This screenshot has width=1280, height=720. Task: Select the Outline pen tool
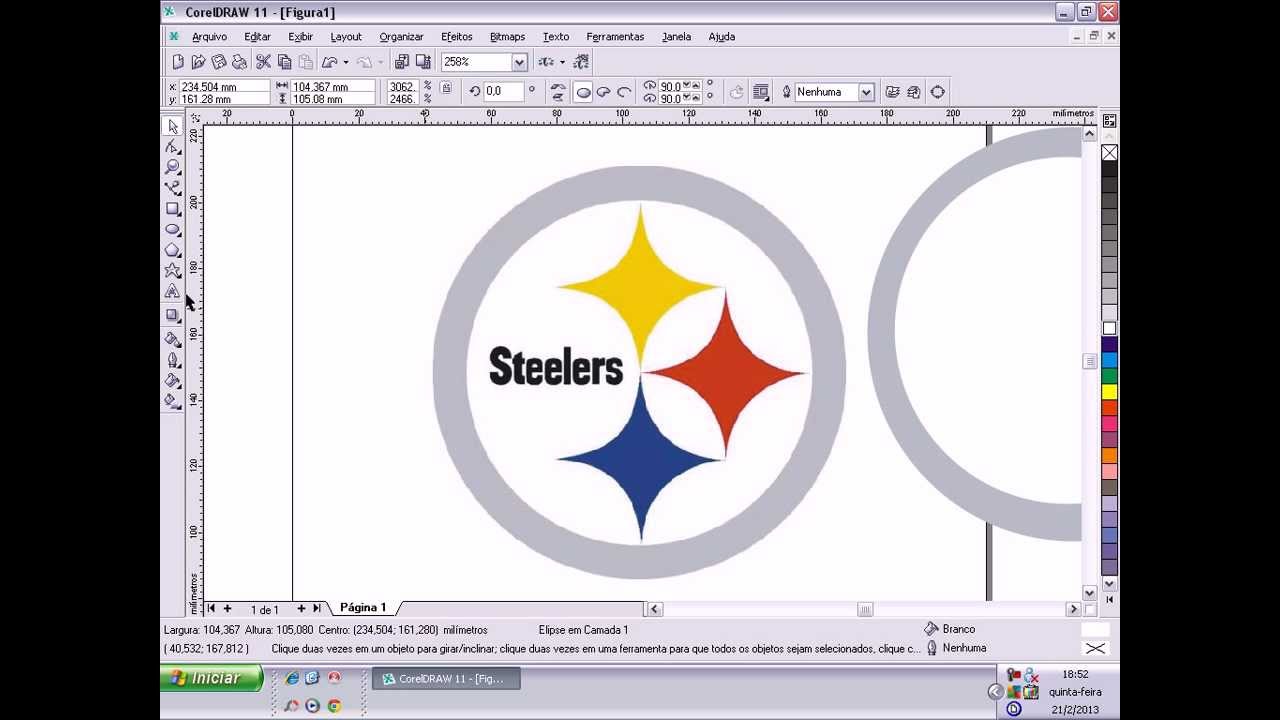pos(173,360)
